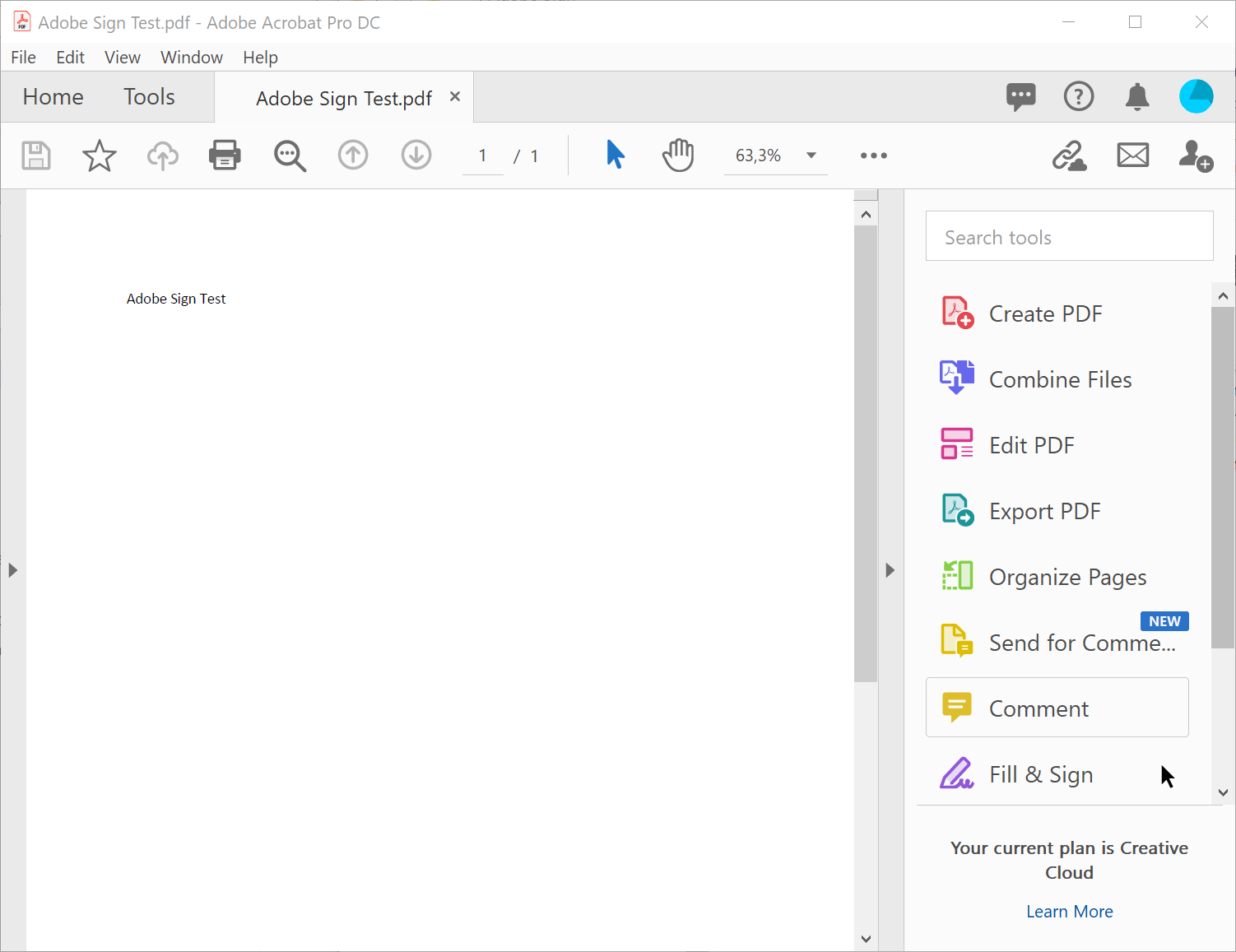Switch to the Home tab
Screen dimensions: 1236x952
coord(53,97)
